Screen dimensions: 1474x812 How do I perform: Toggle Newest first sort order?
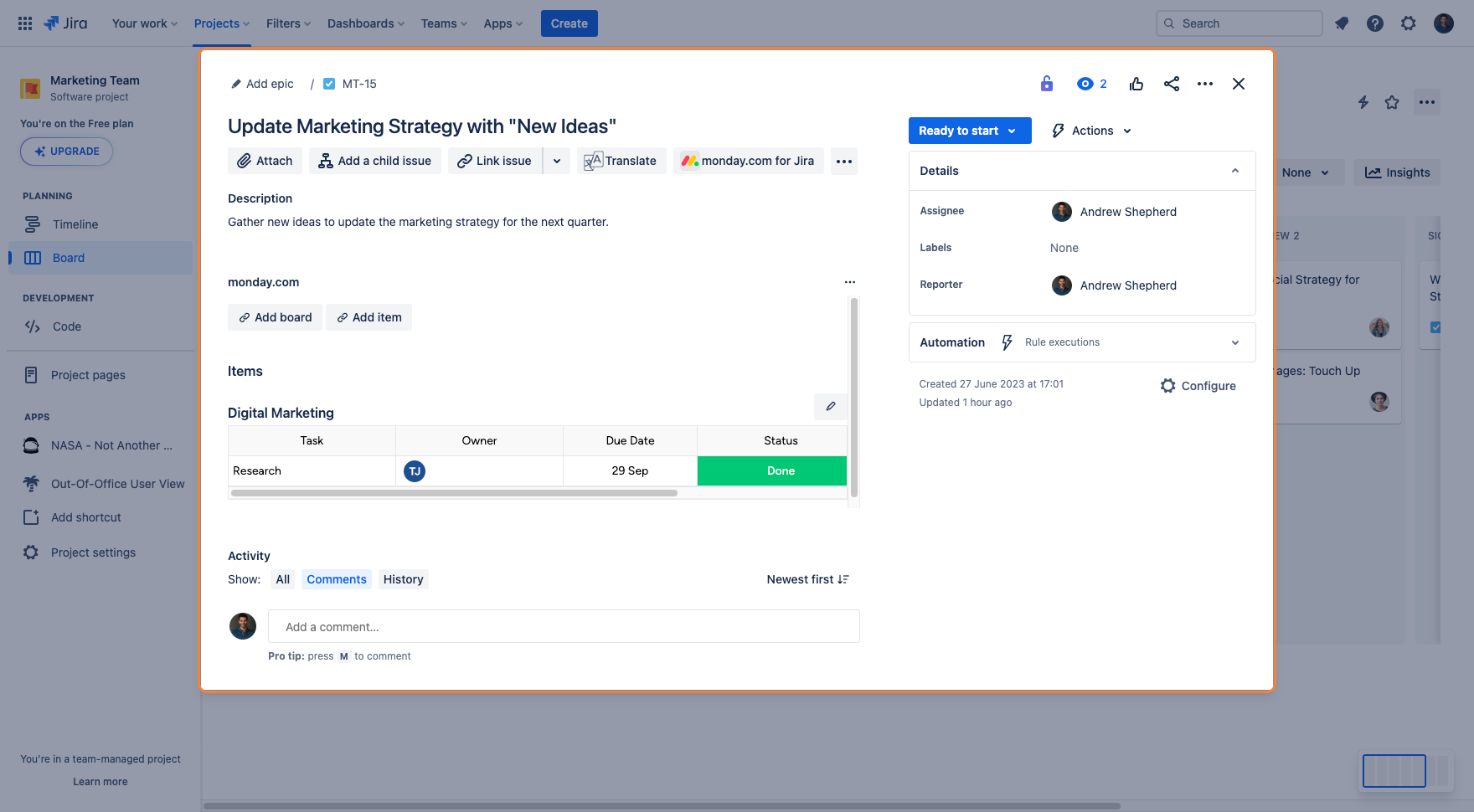click(807, 579)
